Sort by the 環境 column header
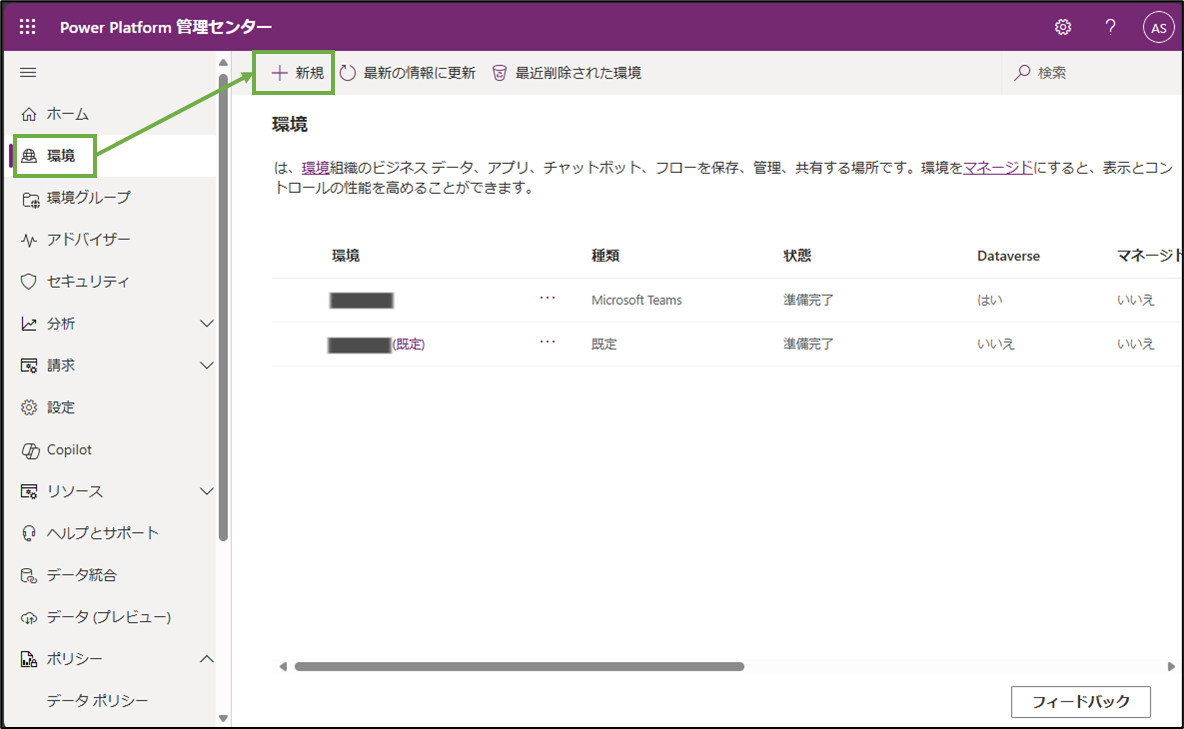 click(x=346, y=256)
